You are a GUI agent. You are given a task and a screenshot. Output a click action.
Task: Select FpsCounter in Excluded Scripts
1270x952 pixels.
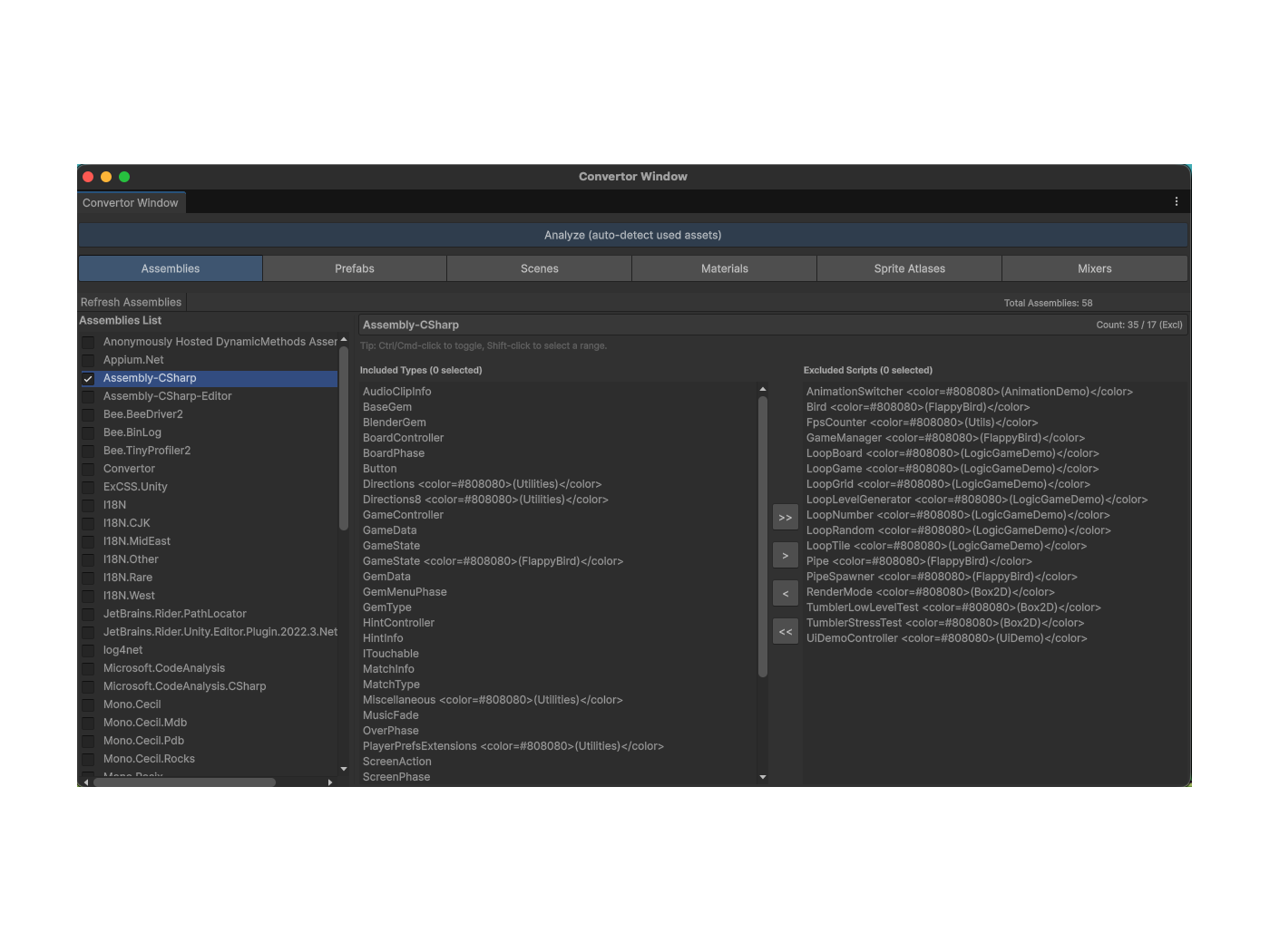[923, 423]
